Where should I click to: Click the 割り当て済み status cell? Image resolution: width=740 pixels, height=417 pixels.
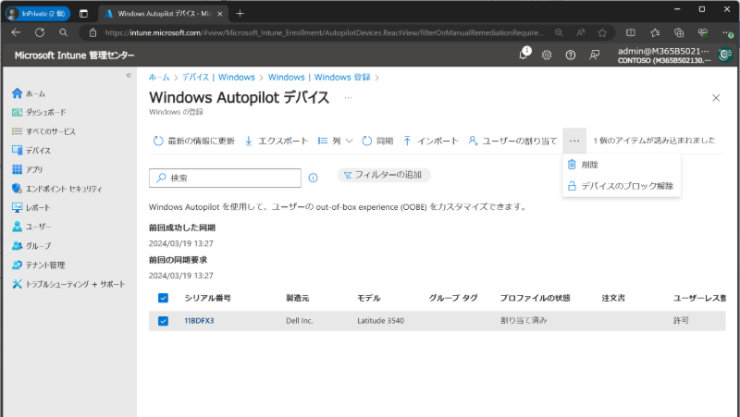(x=523, y=321)
